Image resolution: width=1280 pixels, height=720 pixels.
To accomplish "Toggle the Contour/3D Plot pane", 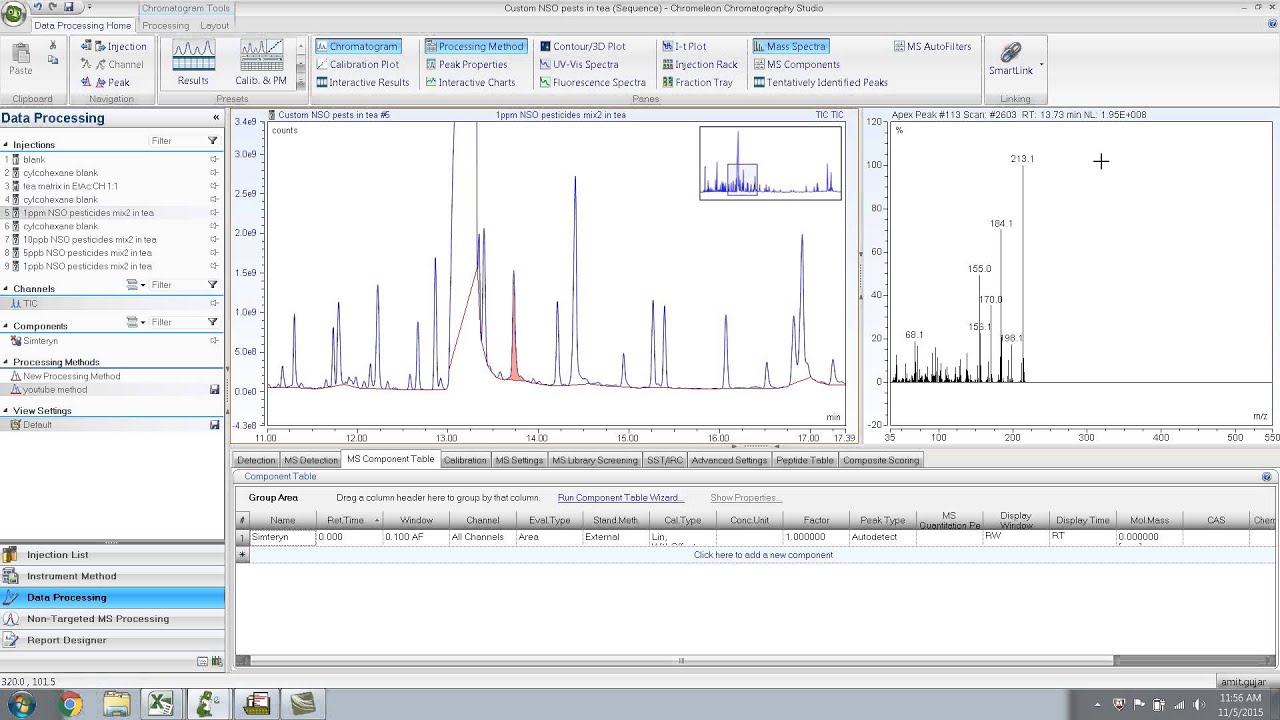I will (582, 46).
